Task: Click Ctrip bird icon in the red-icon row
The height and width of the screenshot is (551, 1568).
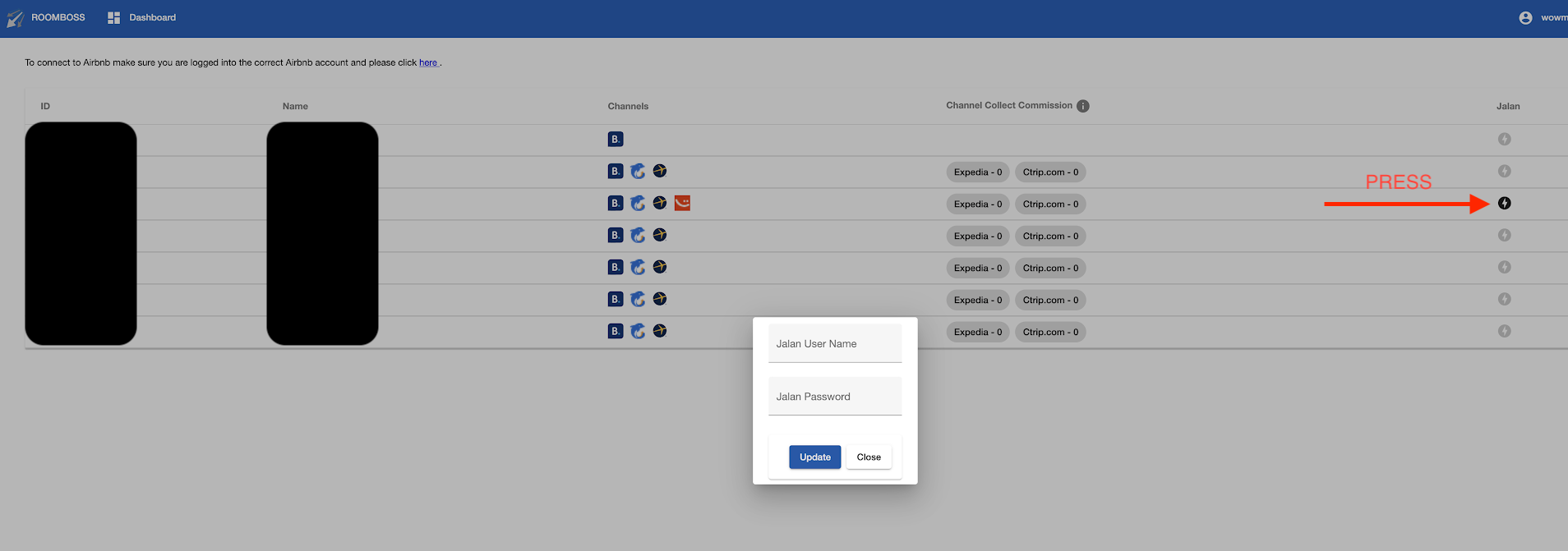Action: pos(638,203)
